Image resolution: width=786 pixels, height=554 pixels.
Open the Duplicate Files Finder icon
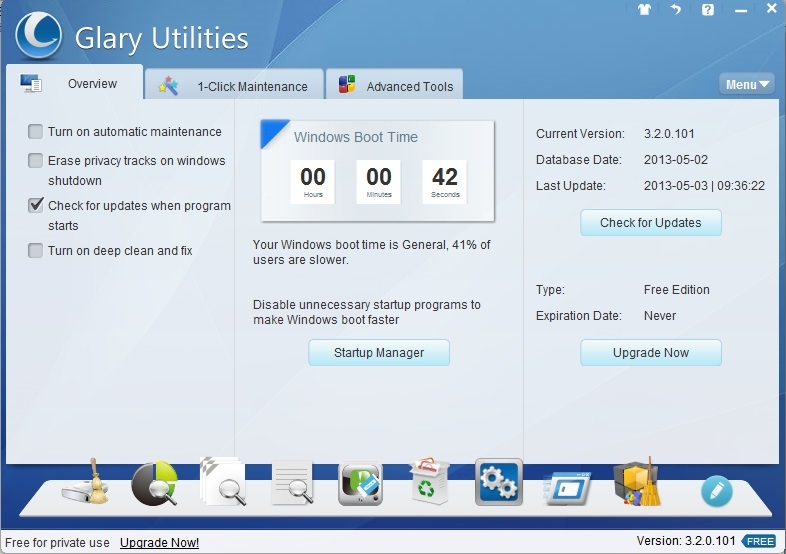(222, 484)
